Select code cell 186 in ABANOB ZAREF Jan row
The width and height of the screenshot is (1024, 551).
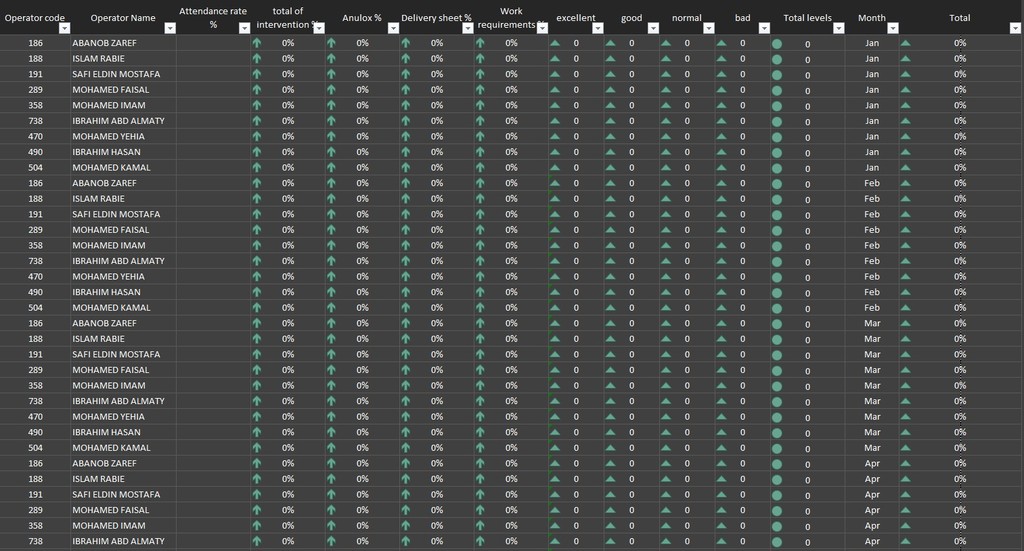click(x=35, y=42)
